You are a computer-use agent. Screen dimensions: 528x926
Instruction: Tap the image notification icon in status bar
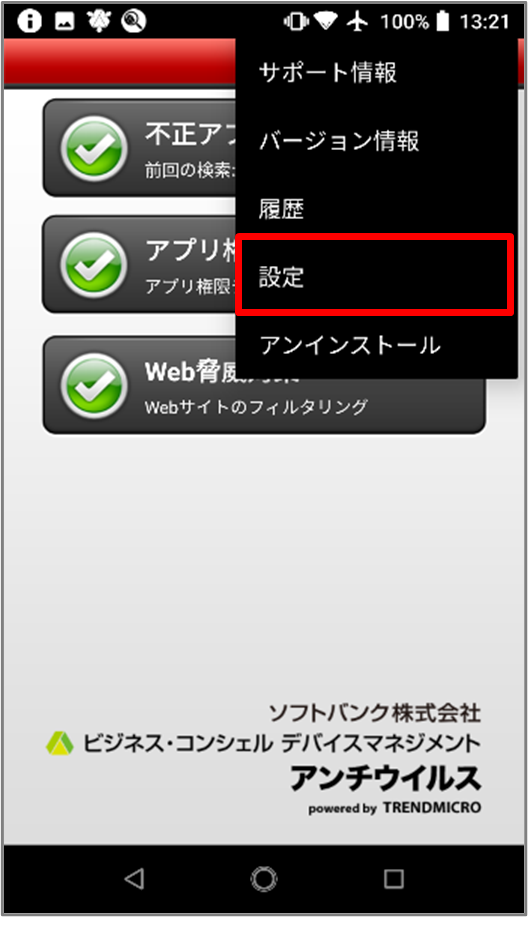(64, 22)
